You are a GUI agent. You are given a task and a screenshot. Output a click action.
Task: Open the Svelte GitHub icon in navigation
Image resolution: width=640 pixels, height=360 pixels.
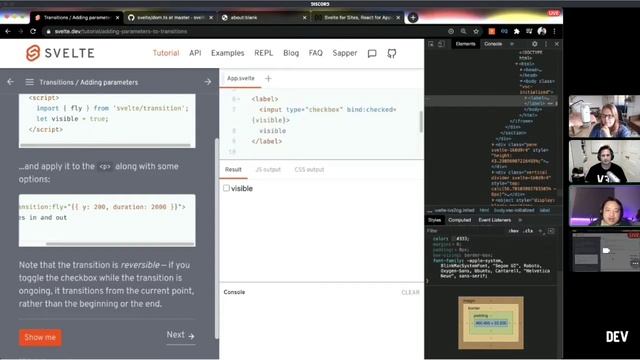(x=392, y=53)
